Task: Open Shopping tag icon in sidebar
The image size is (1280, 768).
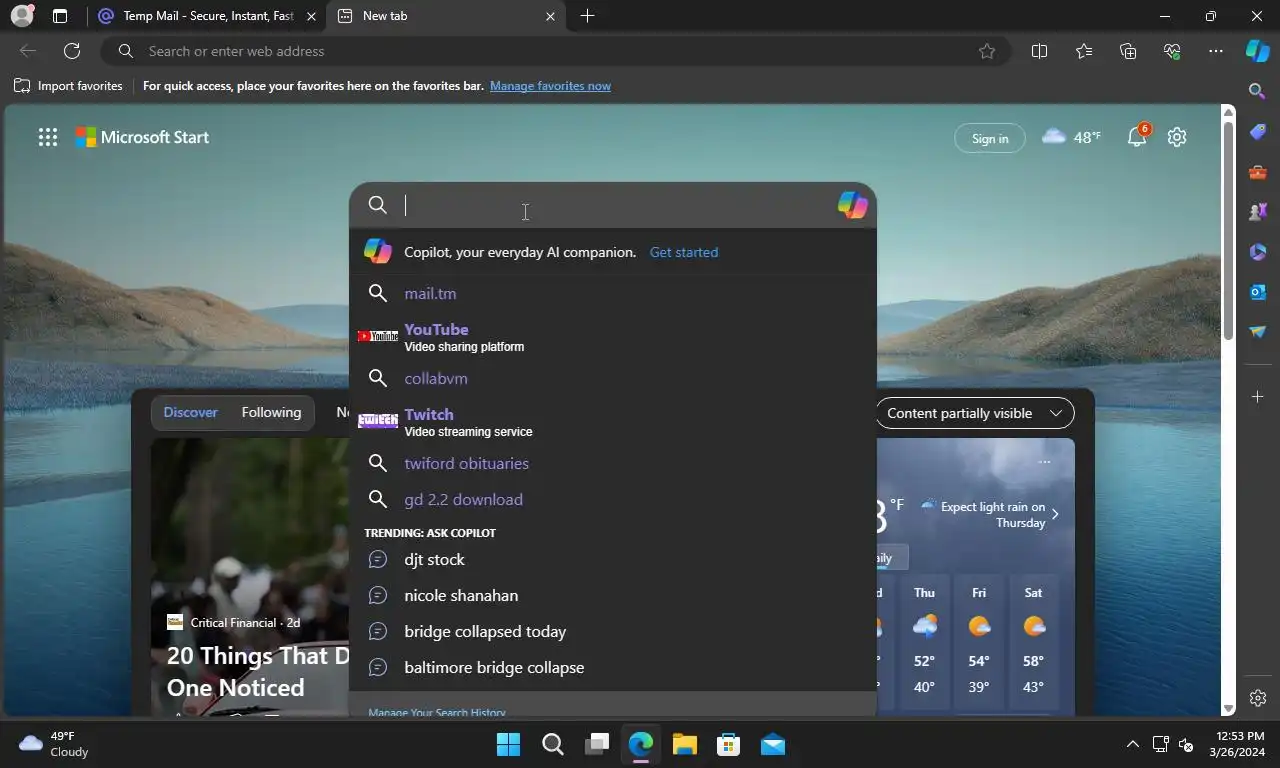Action: pyautogui.click(x=1258, y=132)
